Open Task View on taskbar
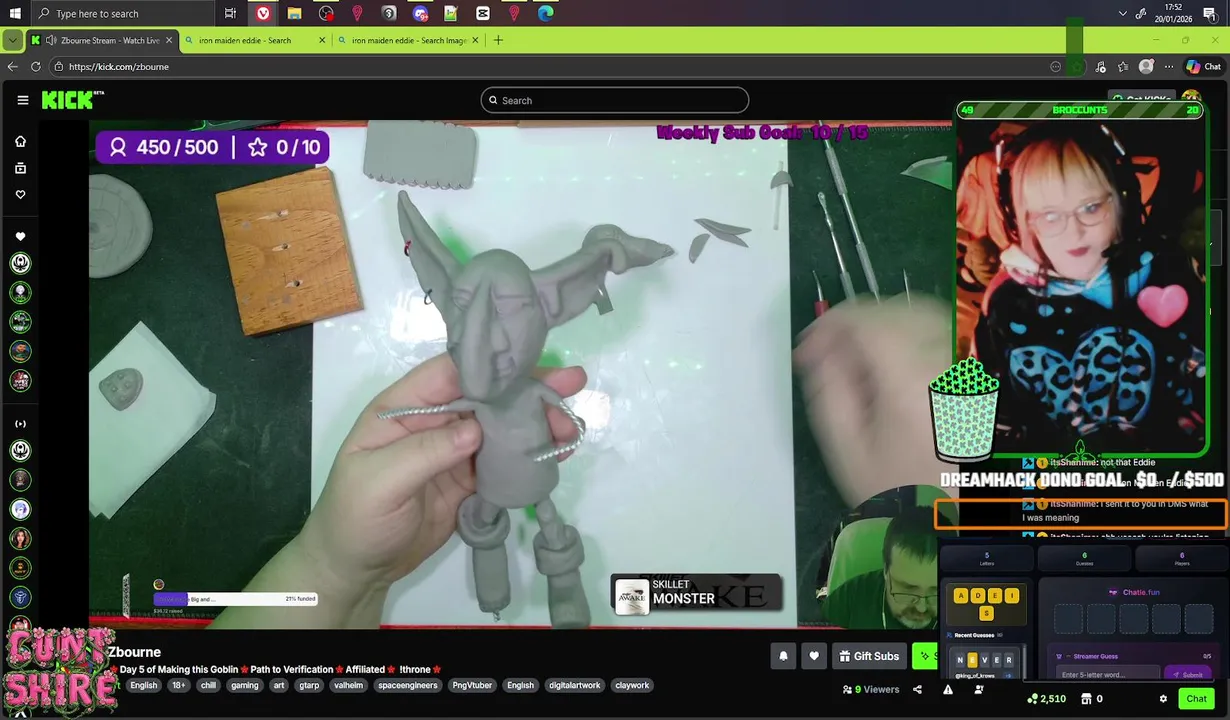Screen dimensions: 1230x720 point(231,13)
